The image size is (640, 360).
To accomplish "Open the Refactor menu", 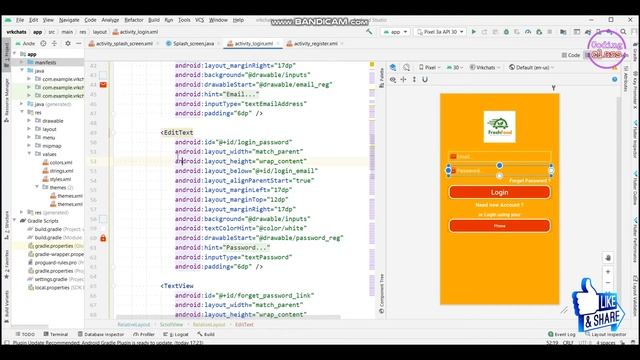I will 133,20.
